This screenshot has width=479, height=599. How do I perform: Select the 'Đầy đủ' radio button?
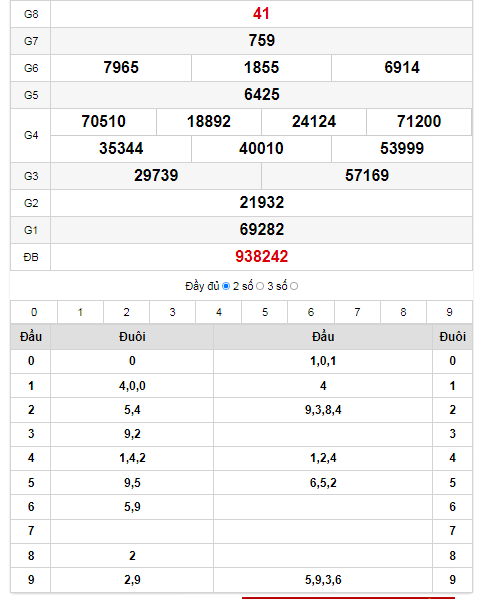226,286
